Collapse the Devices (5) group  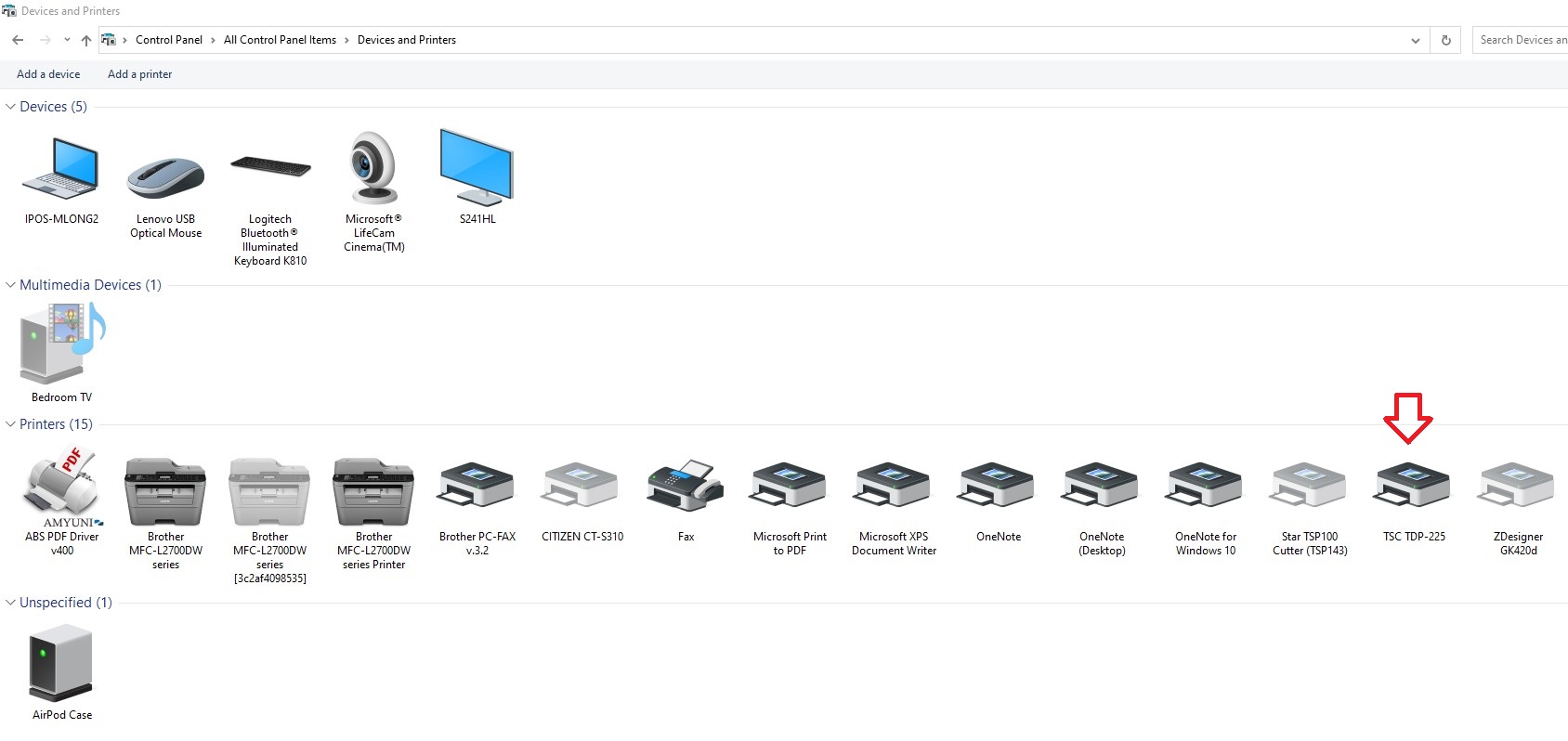(x=10, y=107)
